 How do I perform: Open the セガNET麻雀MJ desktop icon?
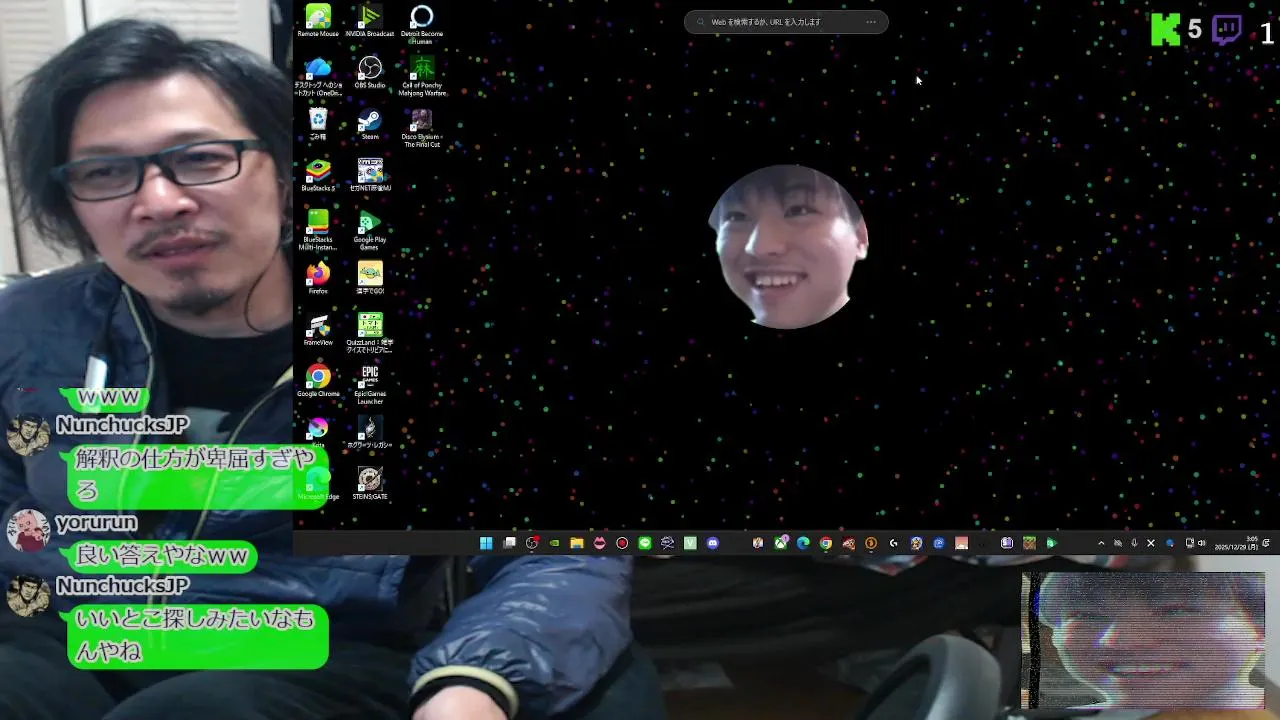coord(370,175)
